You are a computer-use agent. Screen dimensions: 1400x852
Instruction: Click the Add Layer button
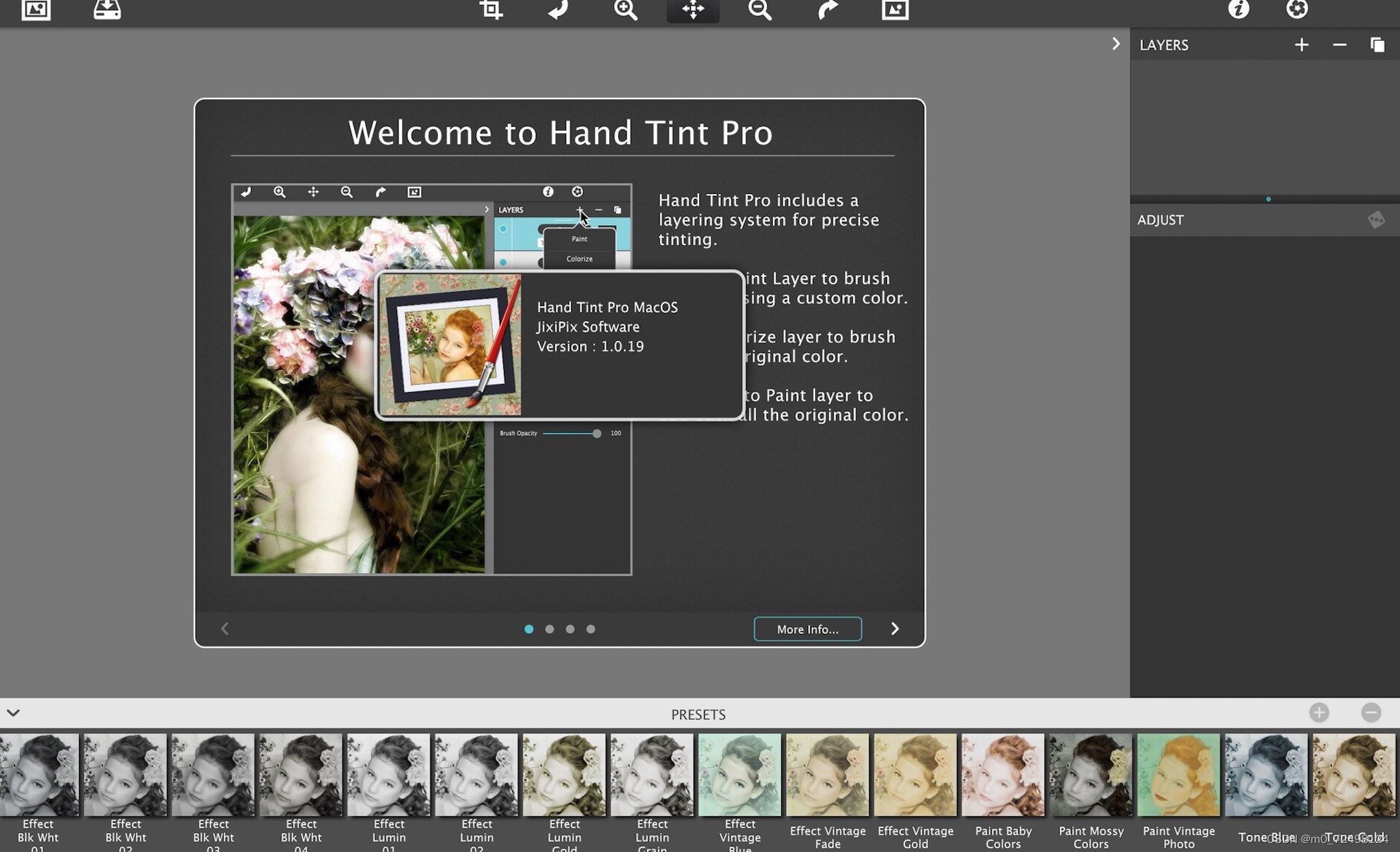[x=1300, y=44]
